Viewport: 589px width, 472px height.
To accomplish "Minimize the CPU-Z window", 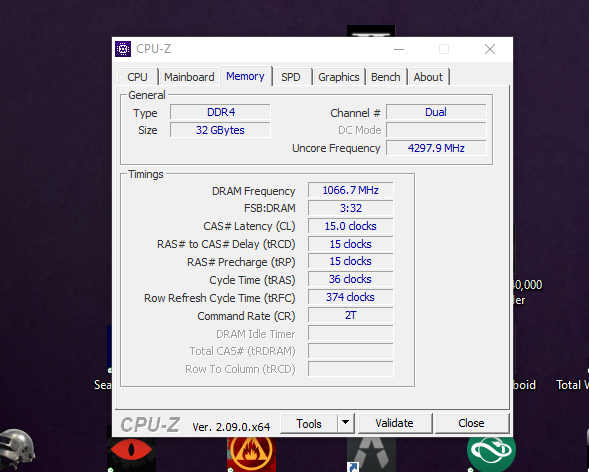I will 399,49.
